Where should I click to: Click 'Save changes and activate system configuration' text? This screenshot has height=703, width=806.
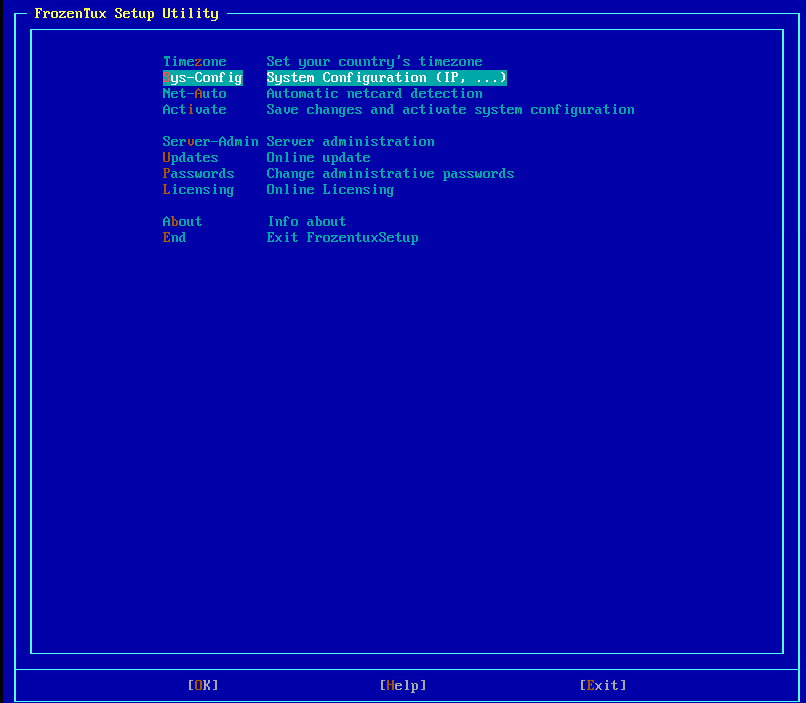tap(450, 109)
